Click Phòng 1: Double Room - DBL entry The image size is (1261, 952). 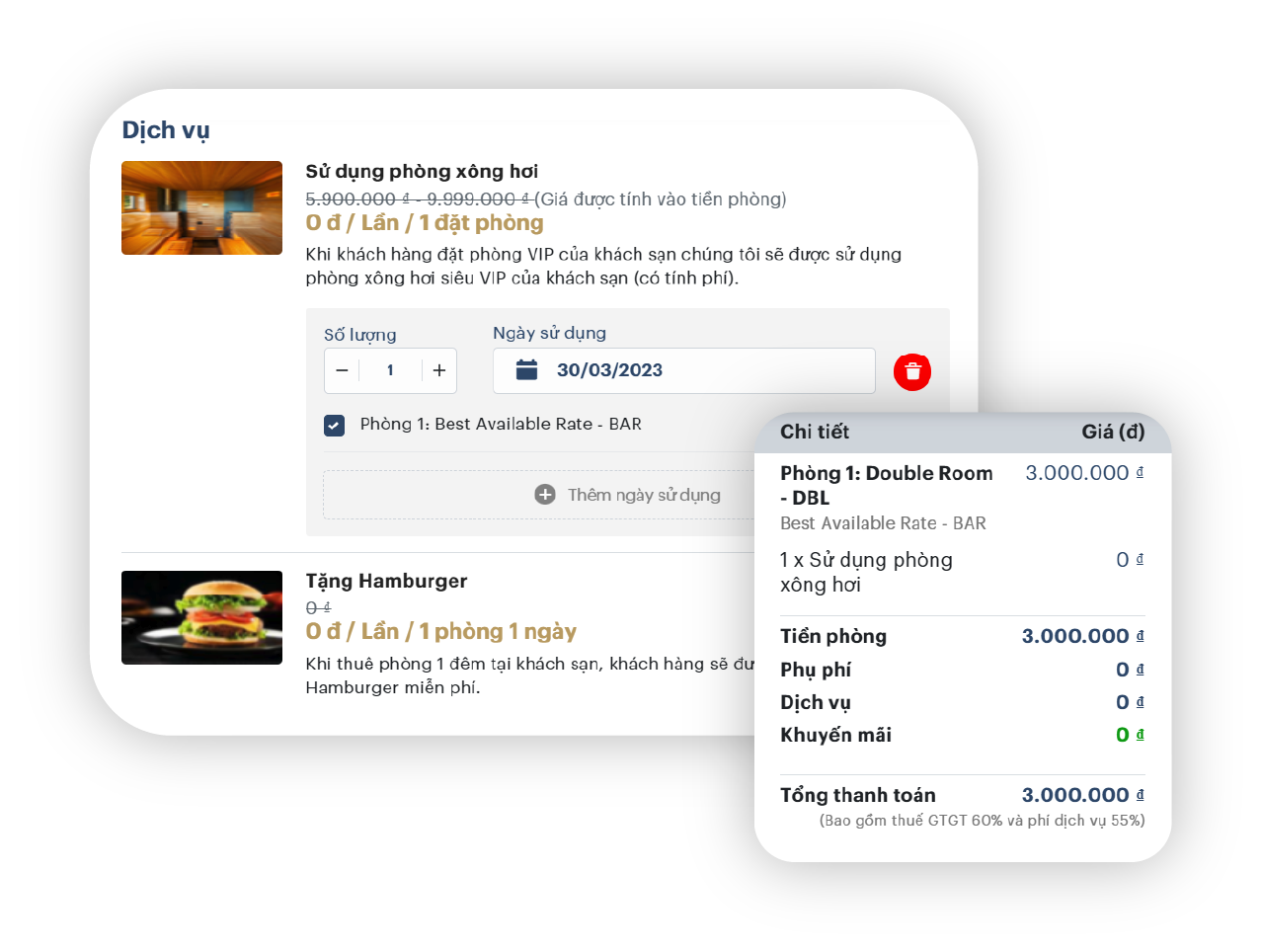tap(887, 485)
